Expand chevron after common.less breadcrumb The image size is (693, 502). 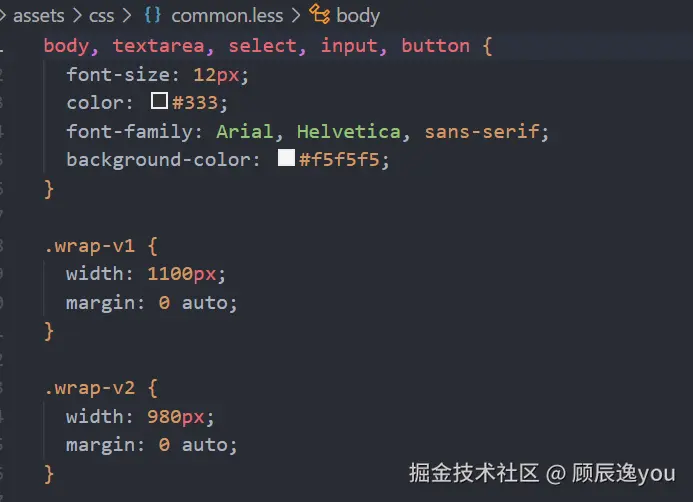[x=296, y=15]
